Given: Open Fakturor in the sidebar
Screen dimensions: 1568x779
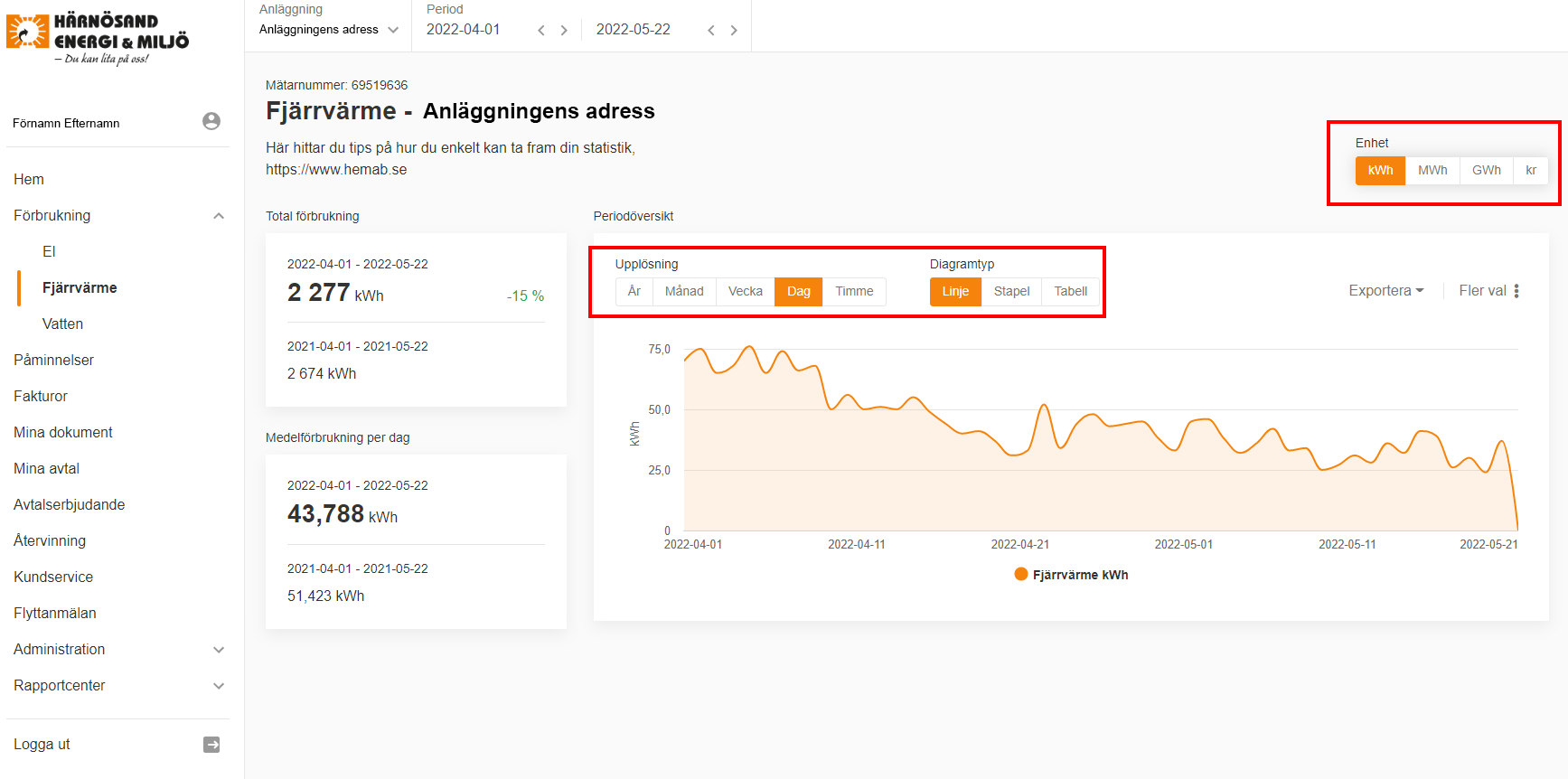Looking at the screenshot, I should (41, 396).
